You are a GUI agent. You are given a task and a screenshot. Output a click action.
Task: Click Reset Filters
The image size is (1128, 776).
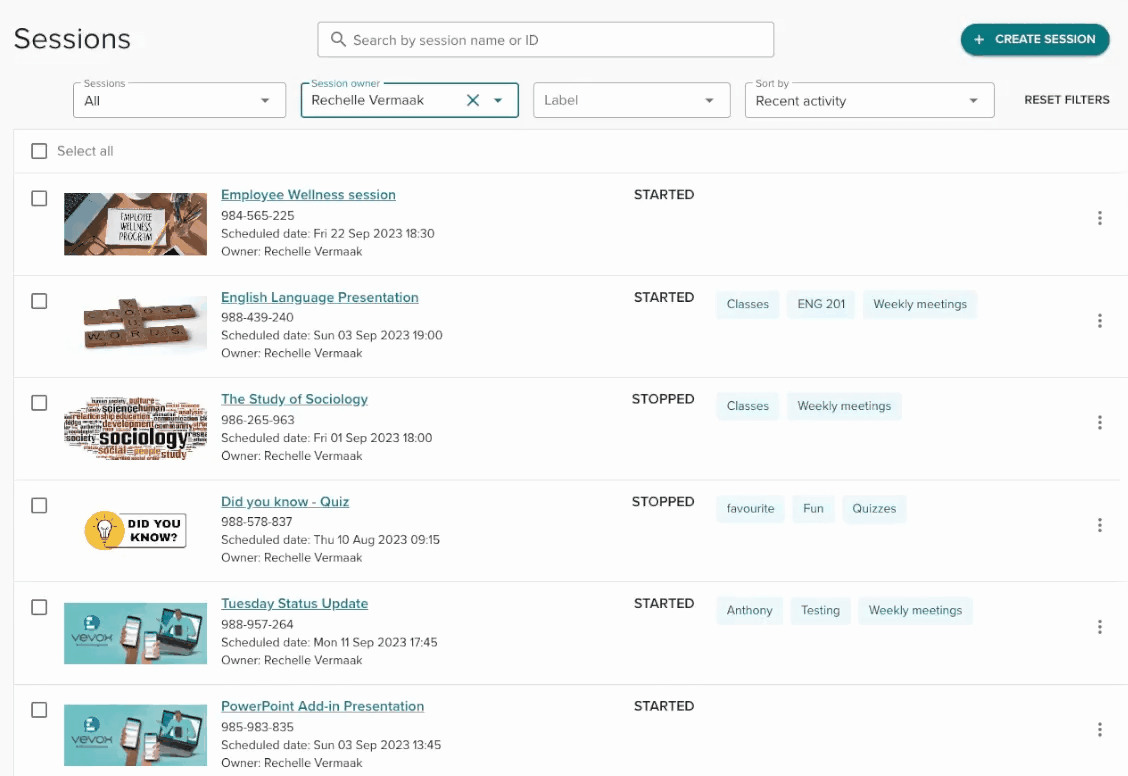[1066, 100]
